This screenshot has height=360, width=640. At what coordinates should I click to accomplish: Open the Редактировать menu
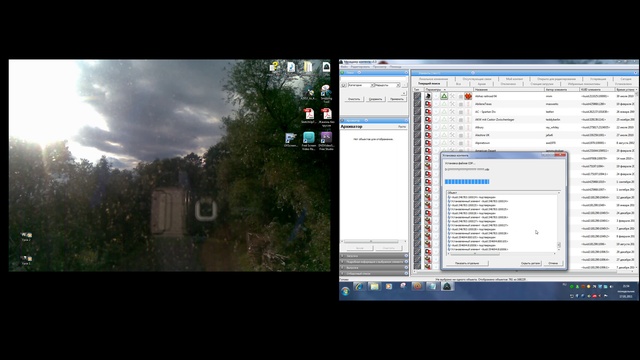pyautogui.click(x=360, y=67)
